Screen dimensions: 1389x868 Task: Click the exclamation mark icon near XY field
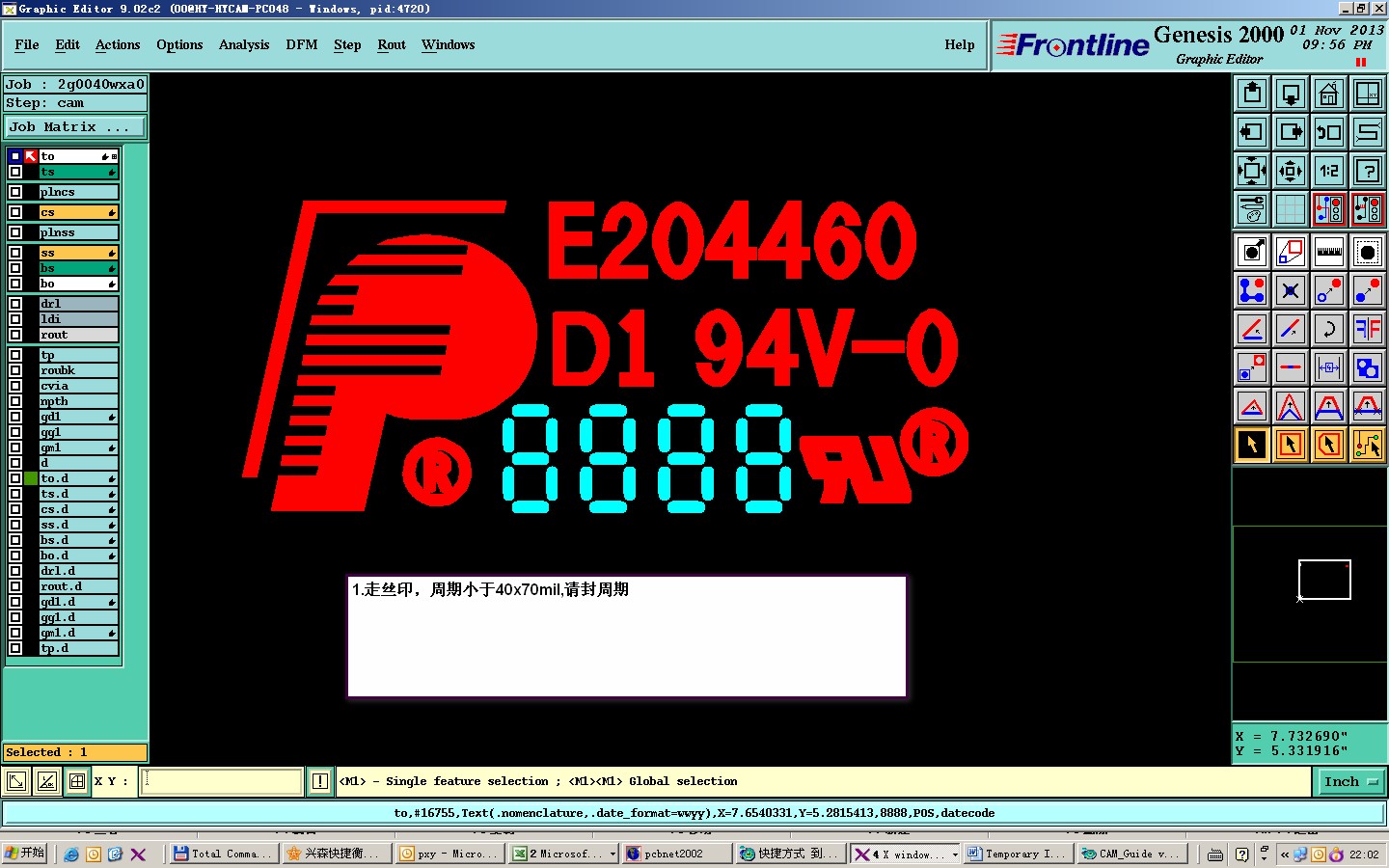pos(320,781)
